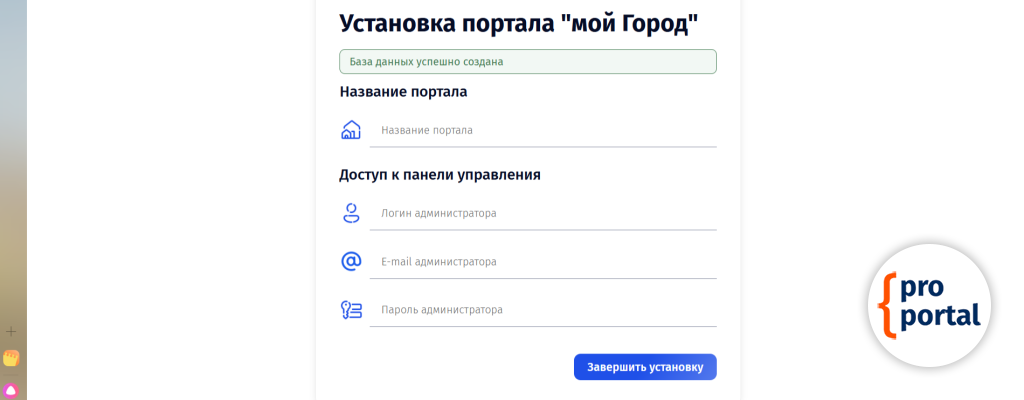Screen dimensions: 1024x400
Task: Click the word 'portal' in the logo
Action: pyautogui.click(x=940, y=318)
